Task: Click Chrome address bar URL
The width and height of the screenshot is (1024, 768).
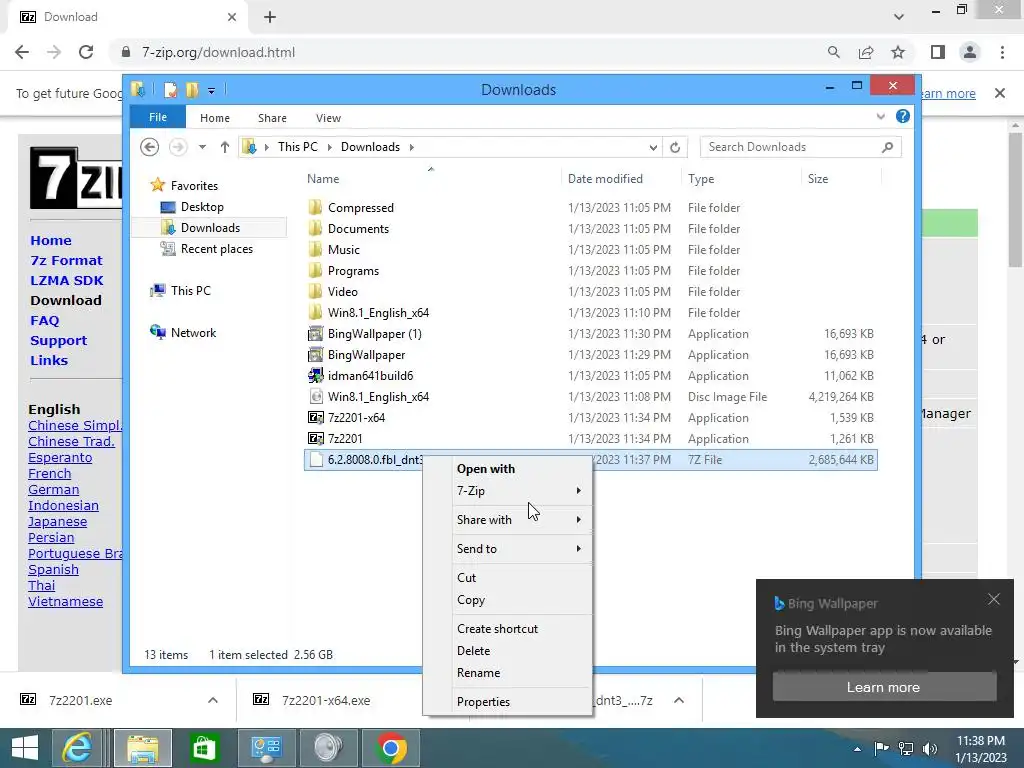Action: [219, 52]
